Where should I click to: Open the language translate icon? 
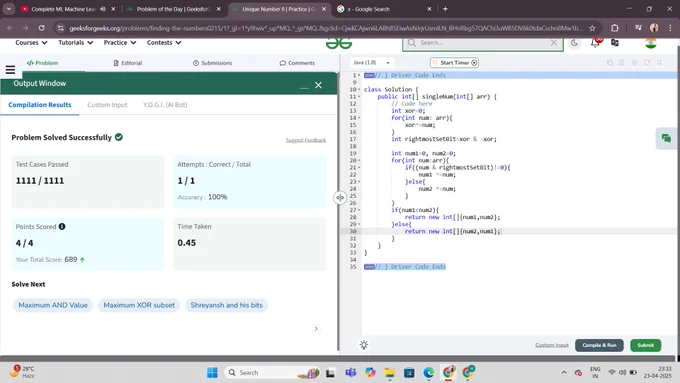pyautogui.click(x=615, y=43)
